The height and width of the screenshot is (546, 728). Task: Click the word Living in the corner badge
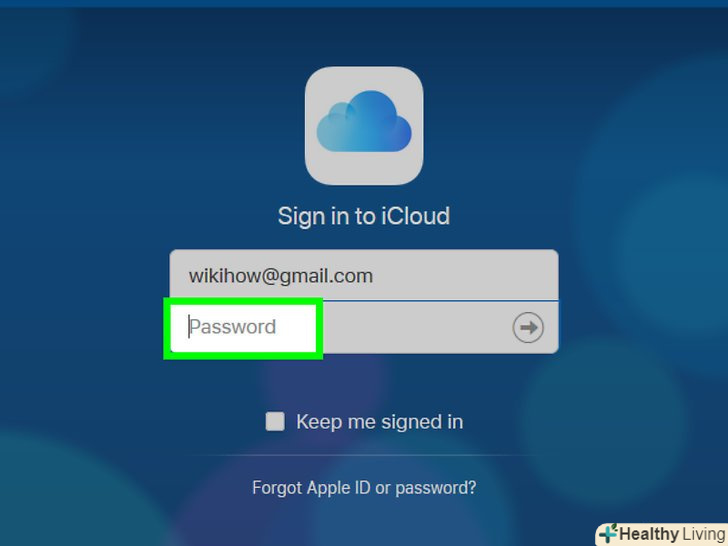704,534
